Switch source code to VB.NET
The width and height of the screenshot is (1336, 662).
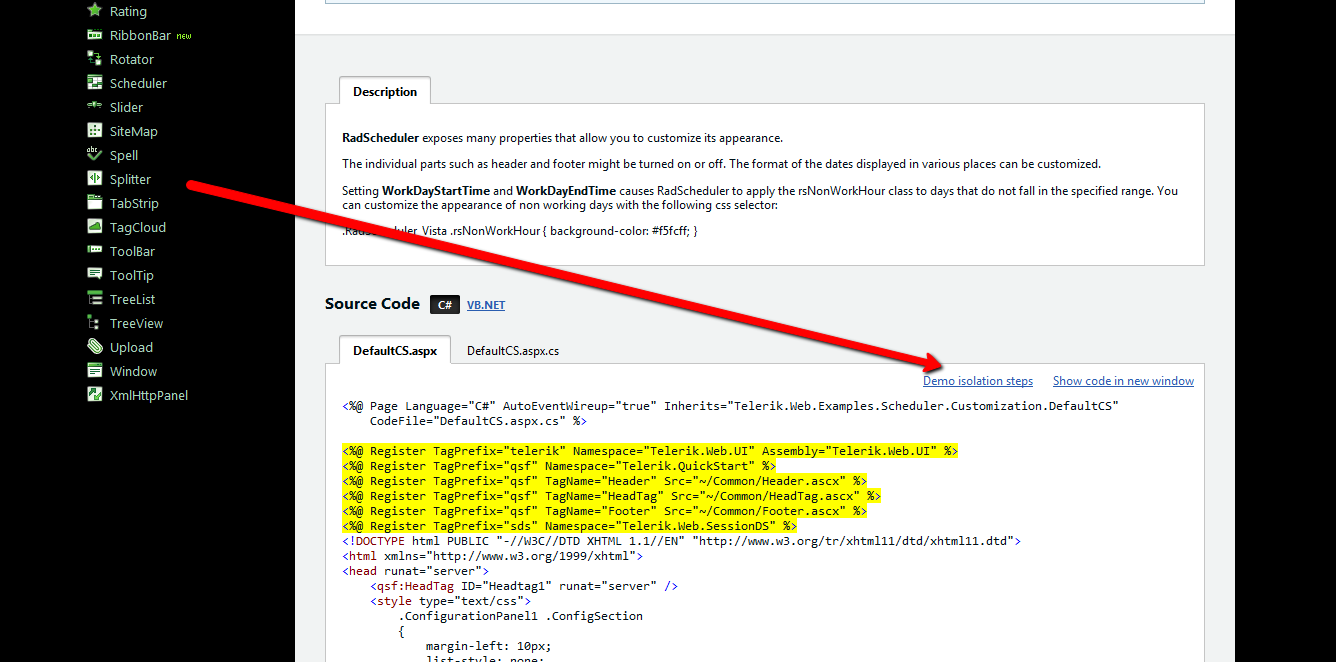(x=486, y=305)
